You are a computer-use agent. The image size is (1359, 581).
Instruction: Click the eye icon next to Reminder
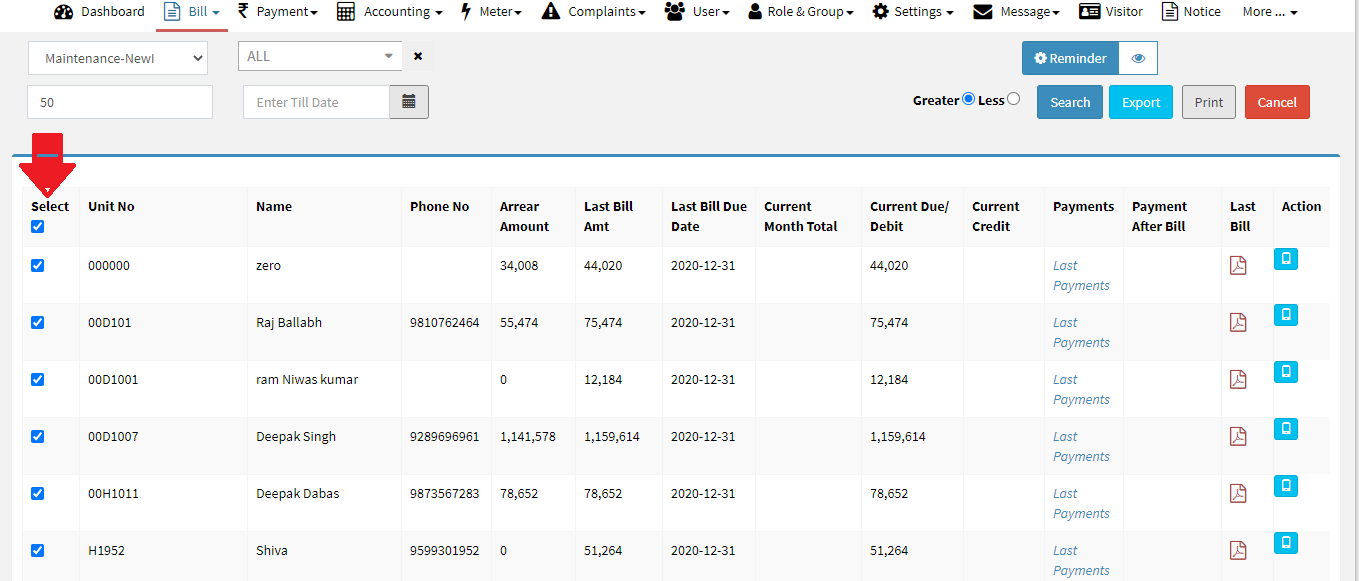tap(1137, 58)
